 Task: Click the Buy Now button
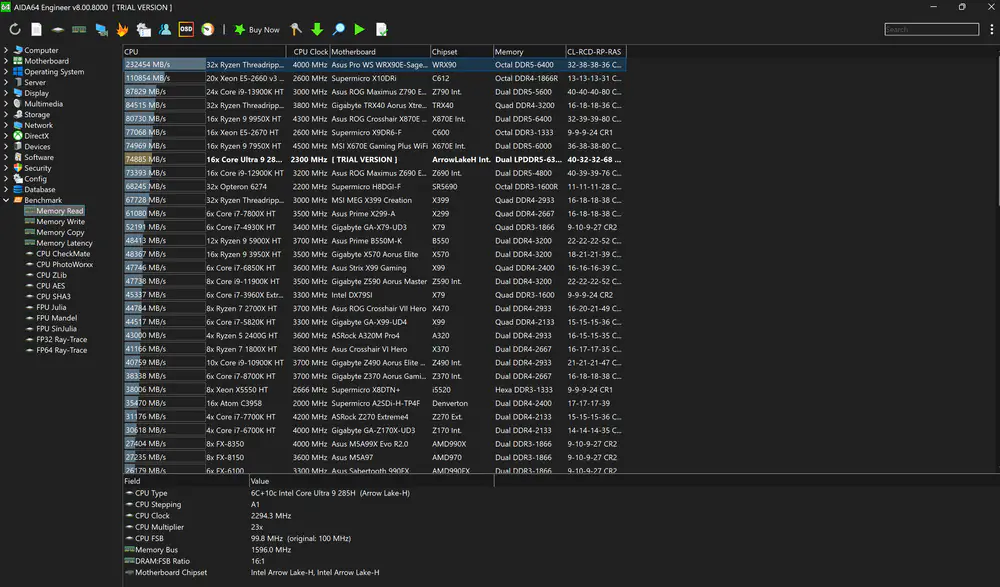[x=257, y=30]
